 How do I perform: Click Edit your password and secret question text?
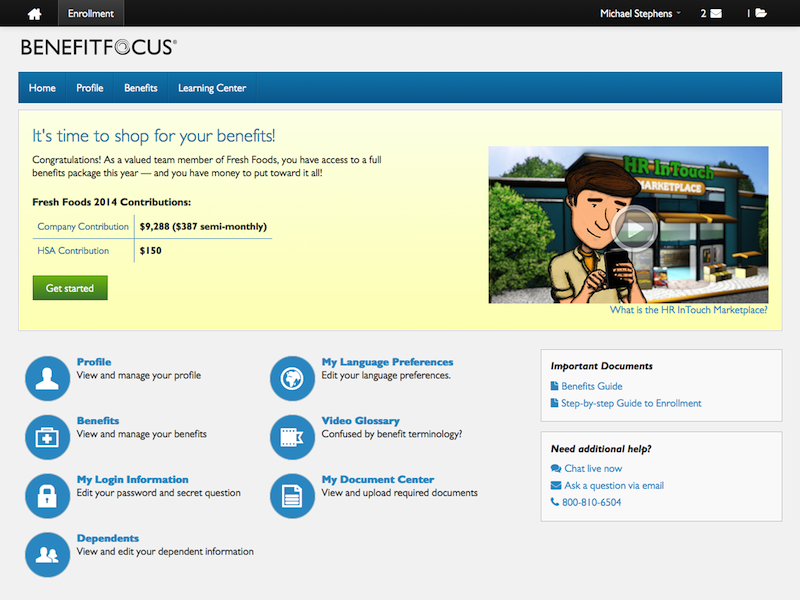pyautogui.click(x=159, y=493)
